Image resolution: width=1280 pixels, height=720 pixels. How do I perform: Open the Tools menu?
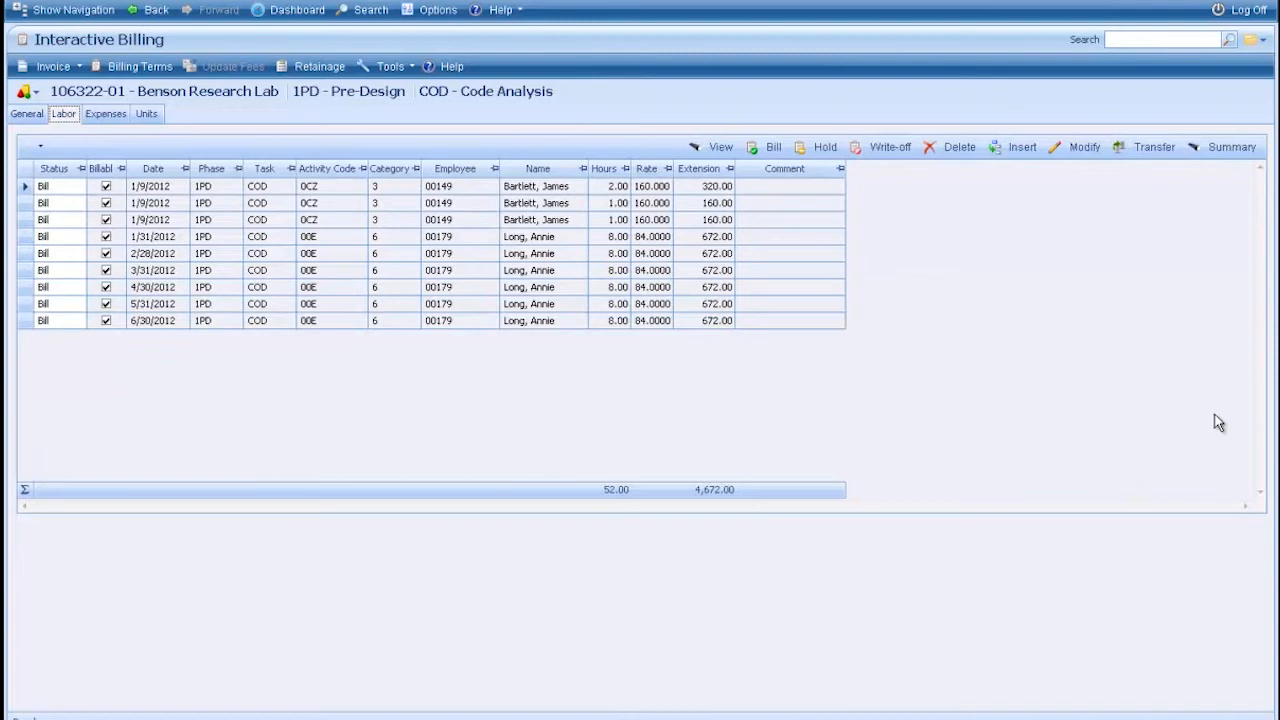click(x=390, y=67)
